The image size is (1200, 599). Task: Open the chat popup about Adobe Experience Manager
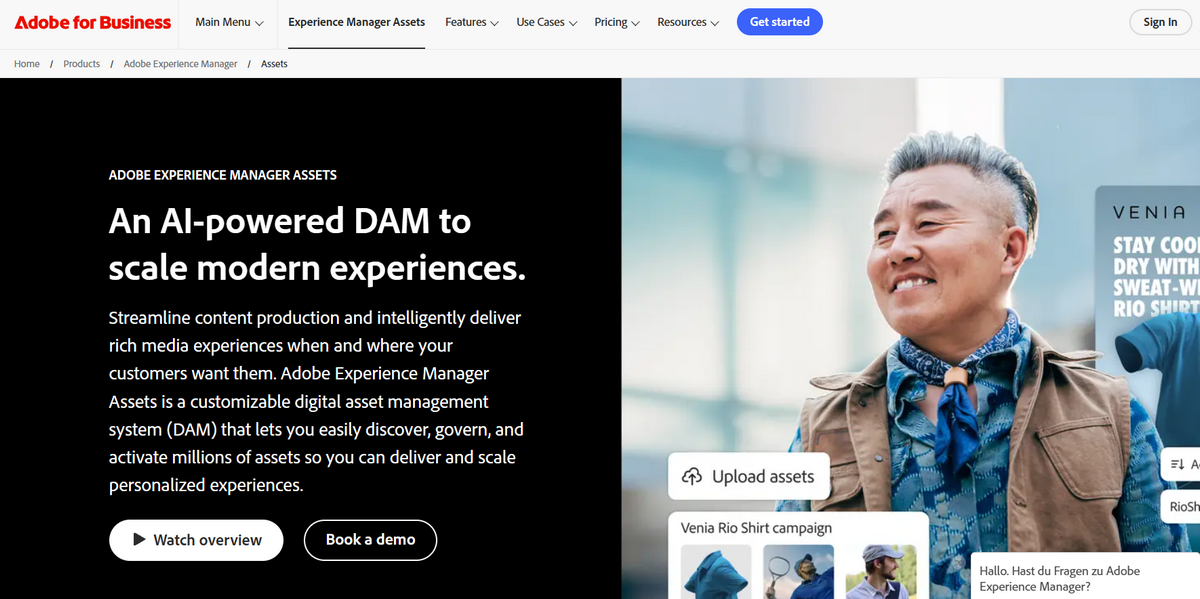[1085, 578]
